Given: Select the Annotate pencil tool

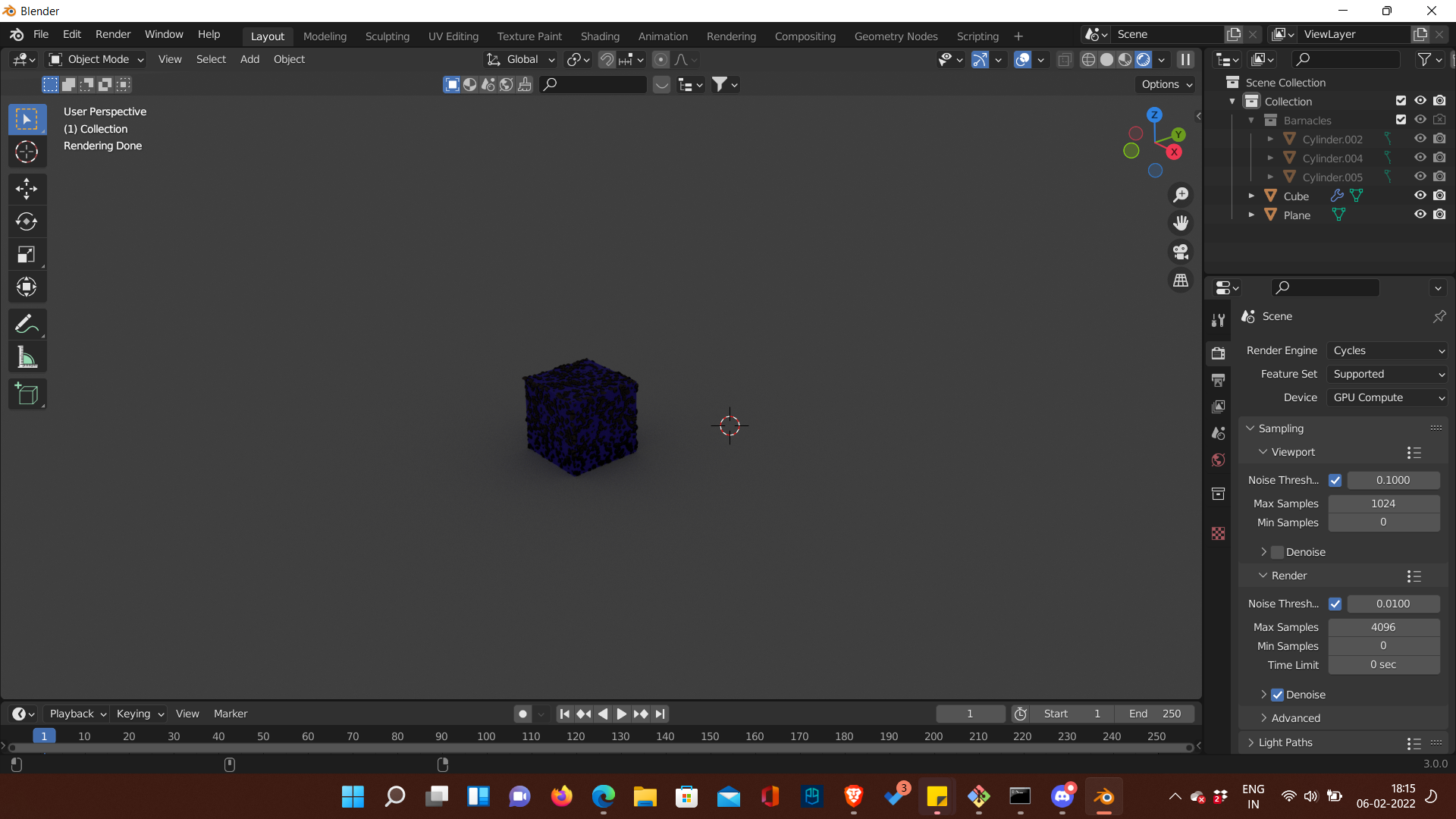Looking at the screenshot, I should coord(27,325).
